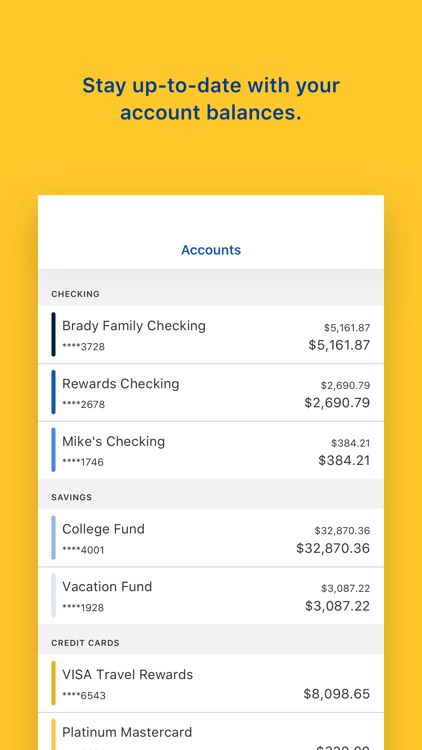Open the Vacation Fund account

pos(211,596)
